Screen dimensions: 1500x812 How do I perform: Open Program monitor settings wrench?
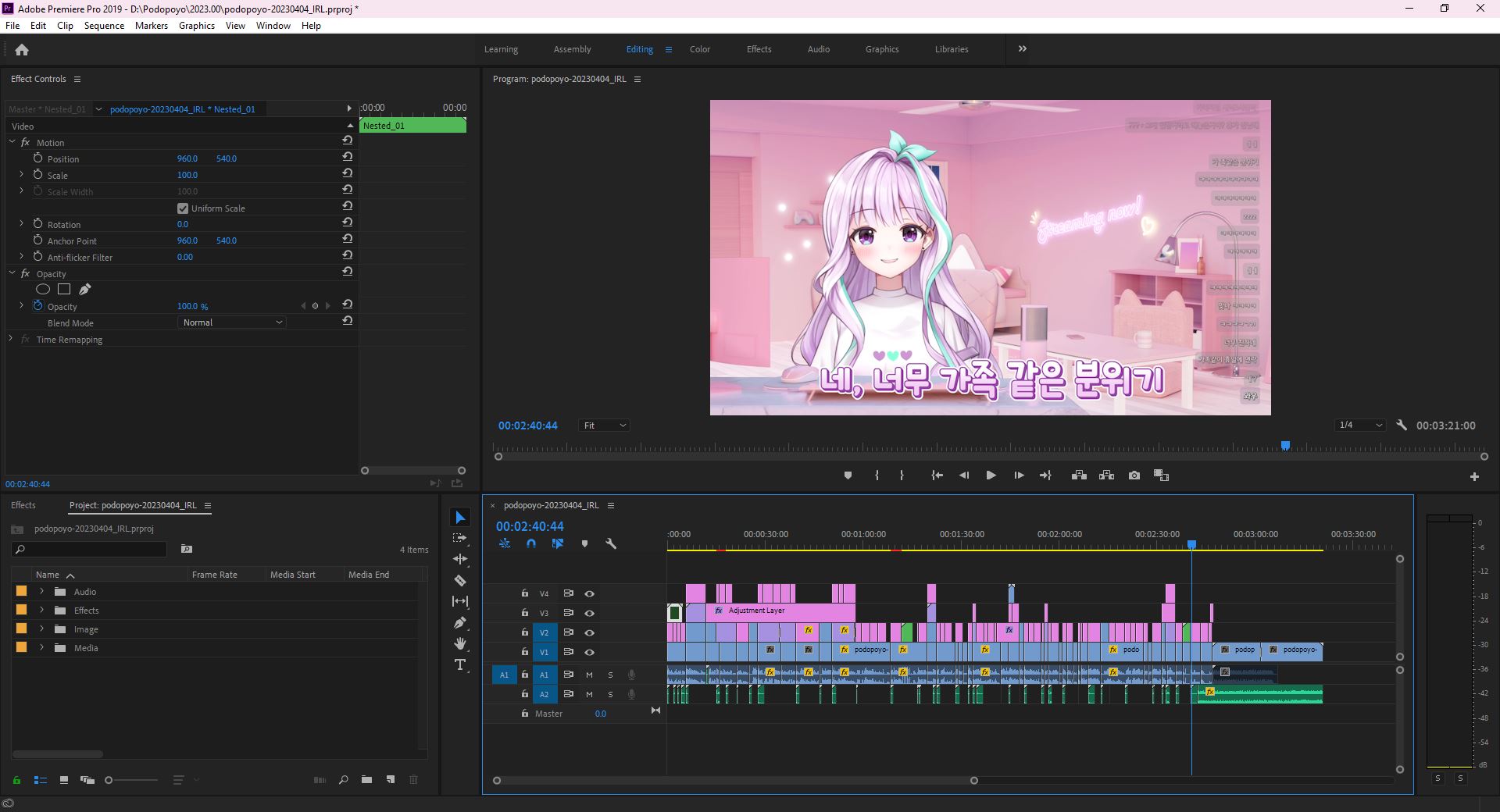click(x=1402, y=426)
